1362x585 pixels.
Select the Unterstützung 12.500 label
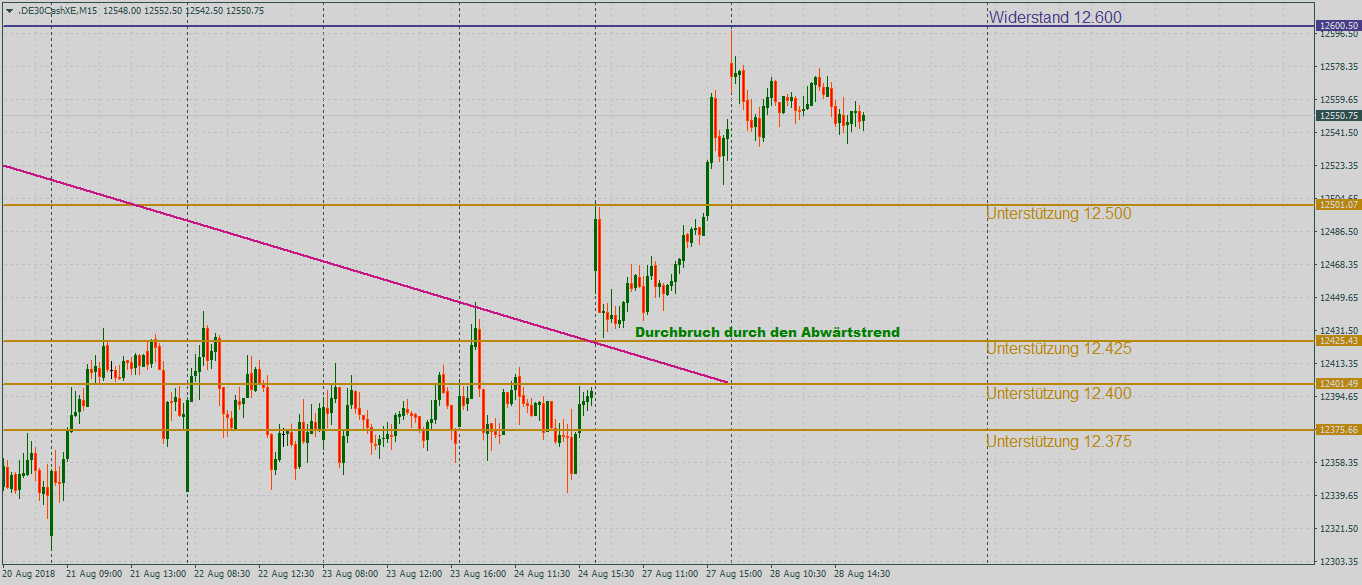pyautogui.click(x=1059, y=214)
